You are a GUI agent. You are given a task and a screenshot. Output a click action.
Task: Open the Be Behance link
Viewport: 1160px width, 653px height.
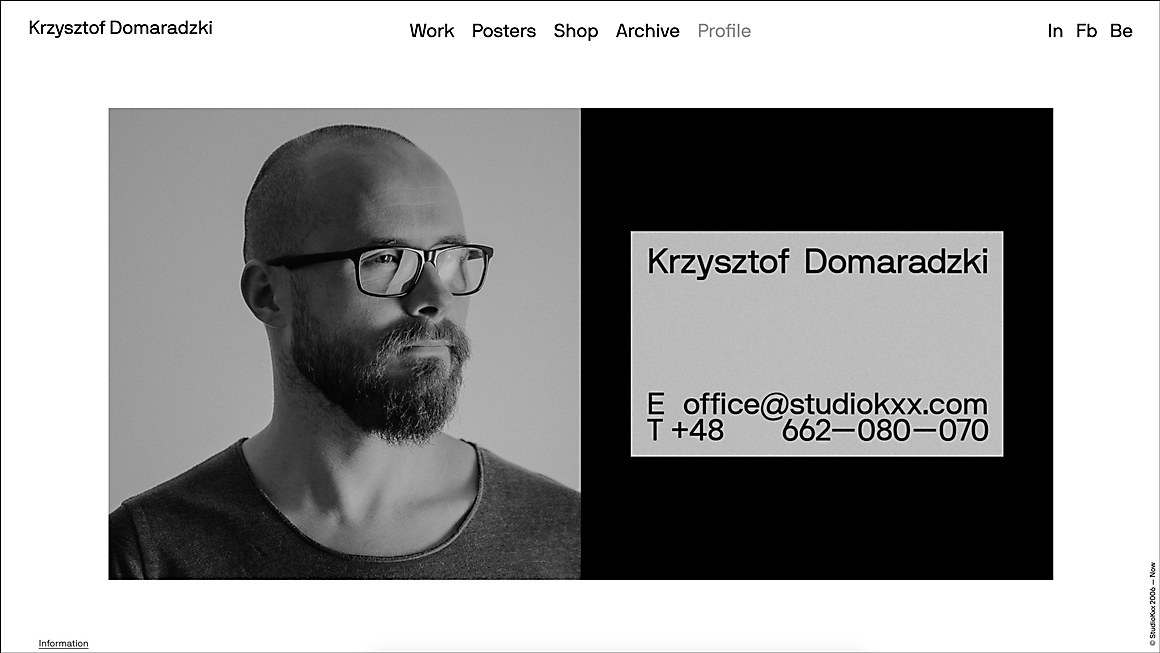coord(1121,31)
